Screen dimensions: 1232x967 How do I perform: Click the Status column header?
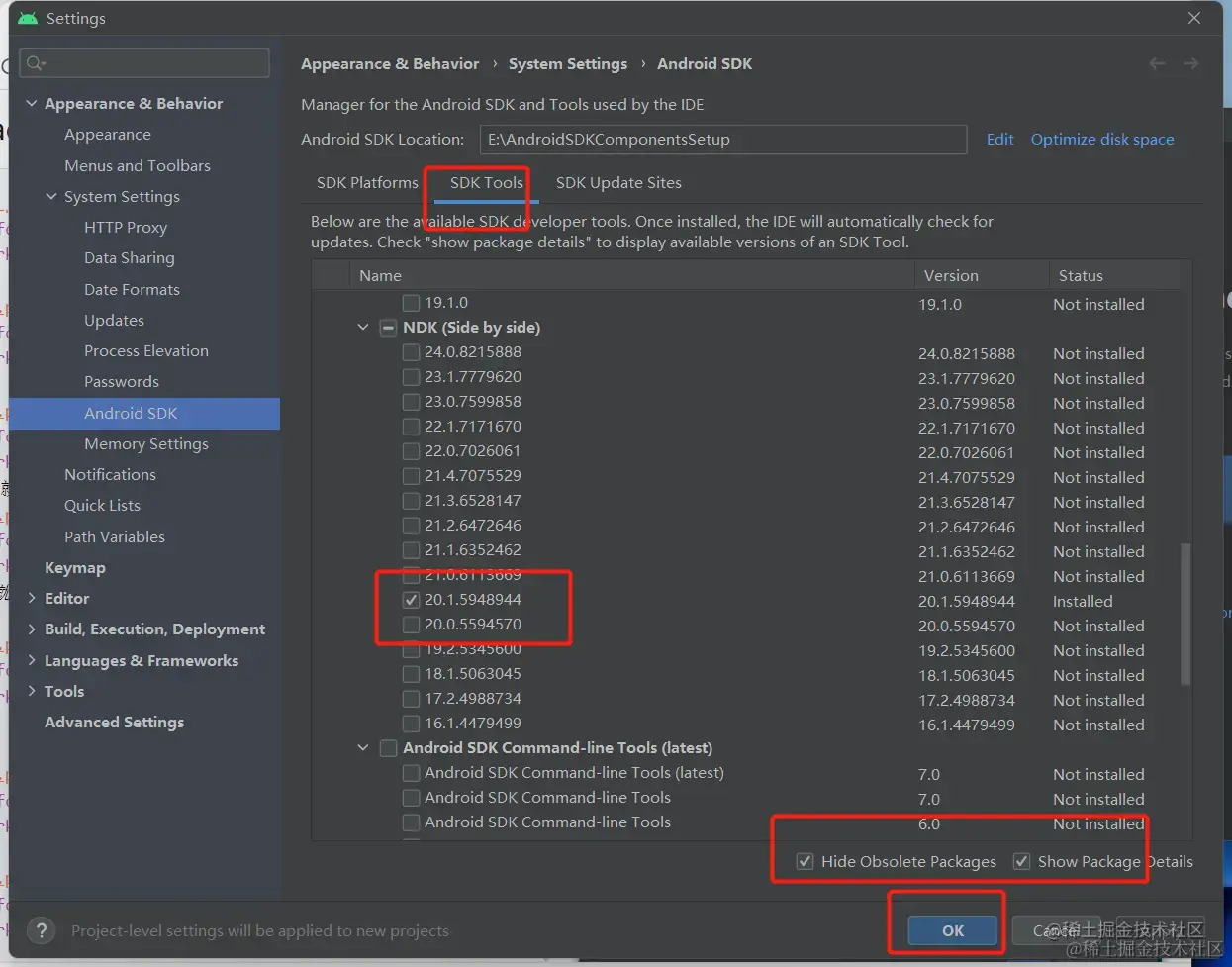(1115, 275)
